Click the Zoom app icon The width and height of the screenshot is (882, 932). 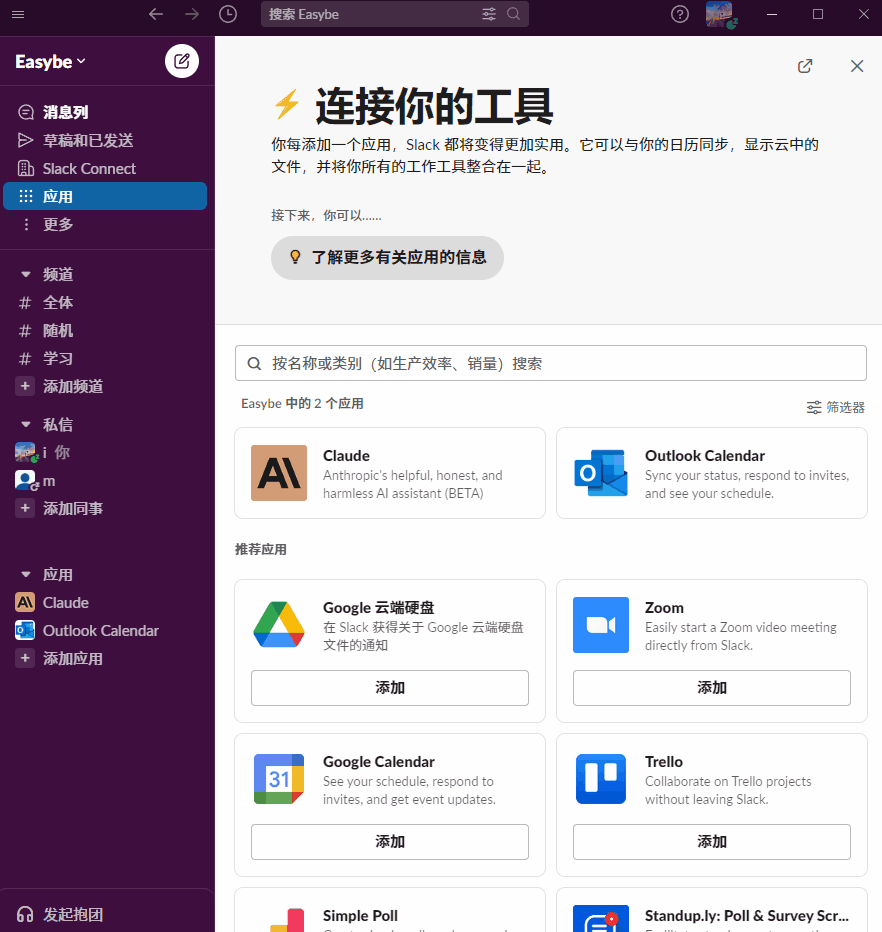[x=601, y=625]
